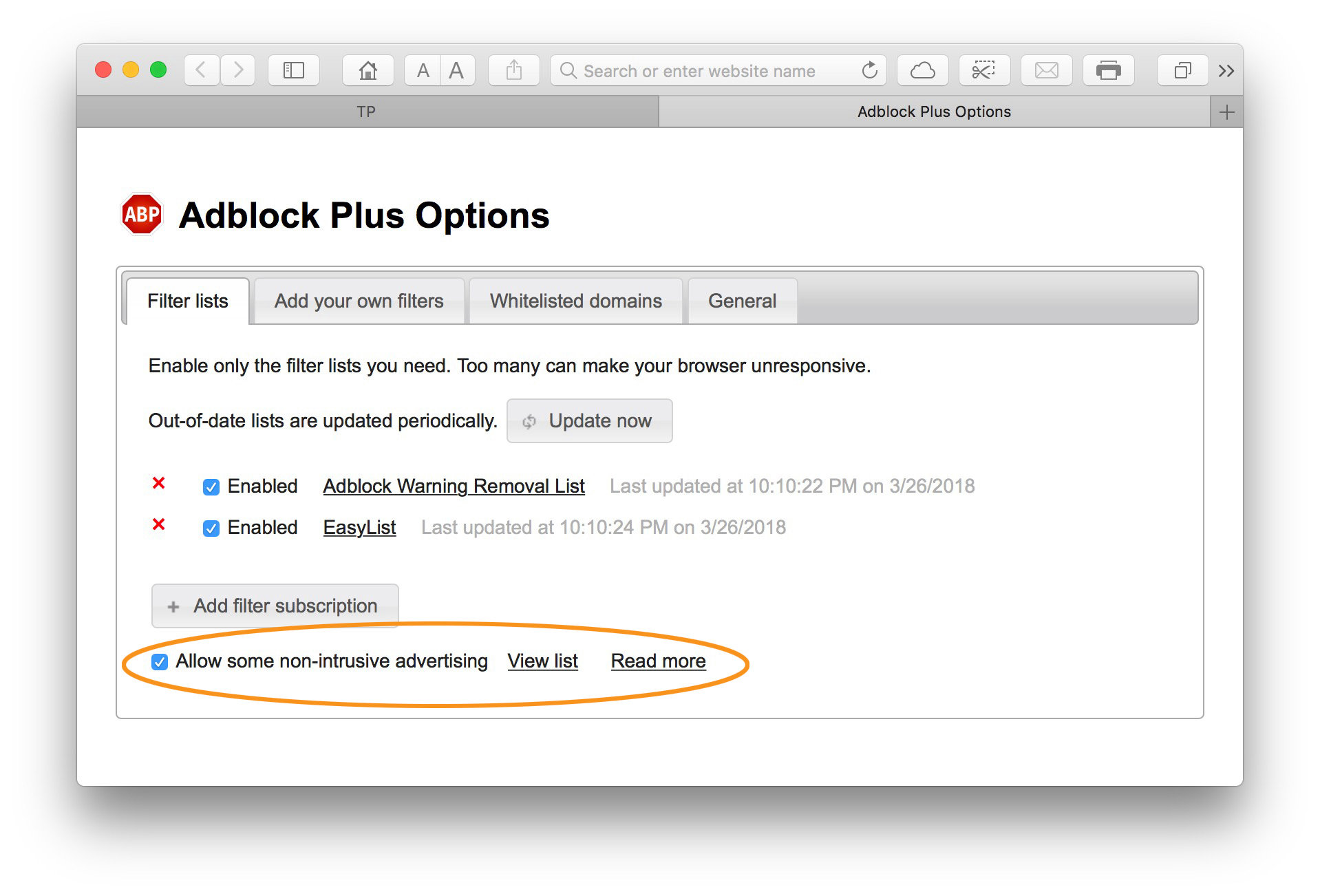1320x896 pixels.
Task: Click the iCloud tabs icon
Action: pos(922,70)
